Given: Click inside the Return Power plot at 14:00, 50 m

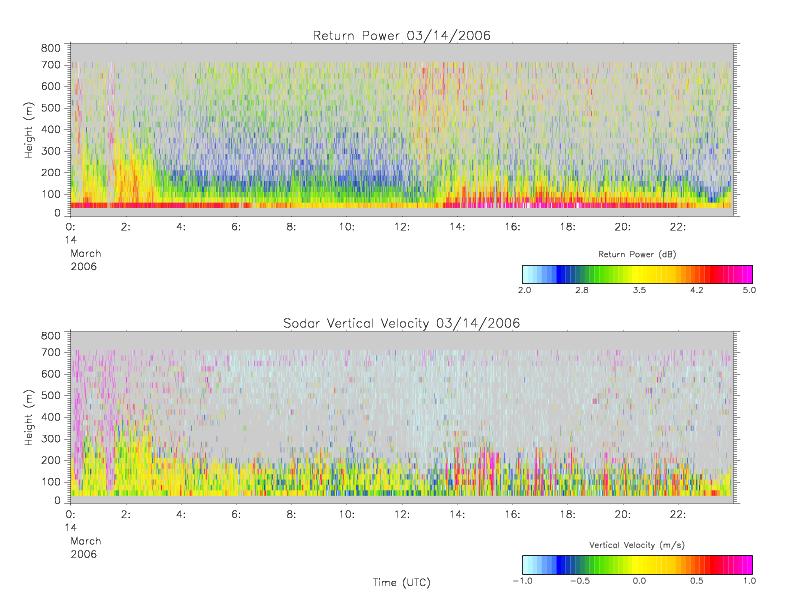Looking at the screenshot, I should (x=457, y=205).
